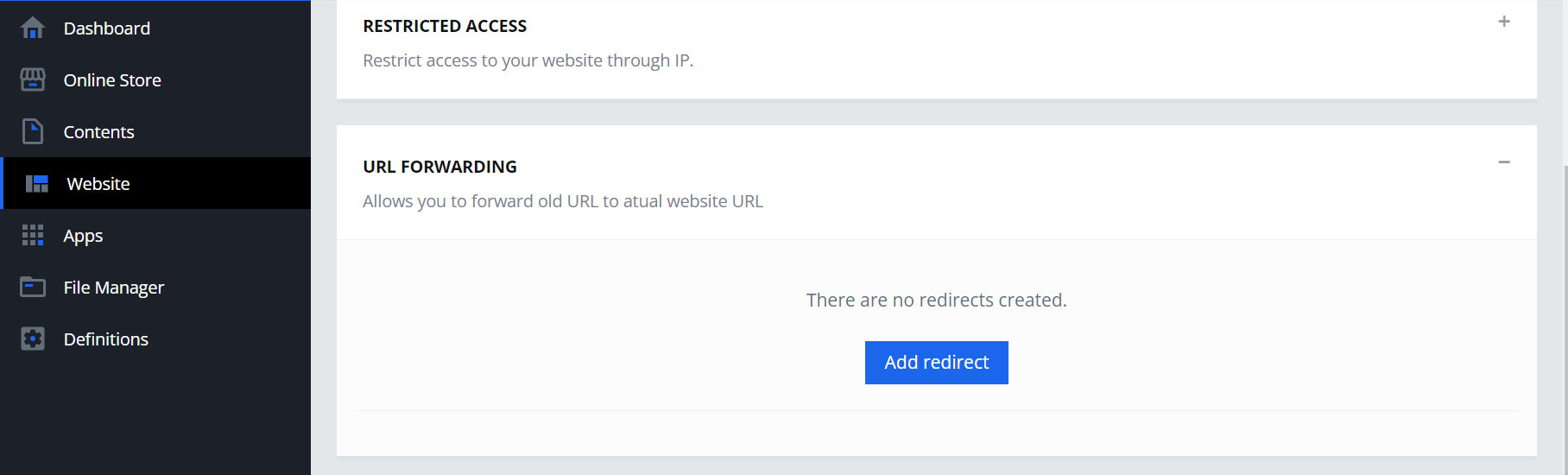The width and height of the screenshot is (1568, 475).
Task: Add a new redirect
Action: [937, 363]
